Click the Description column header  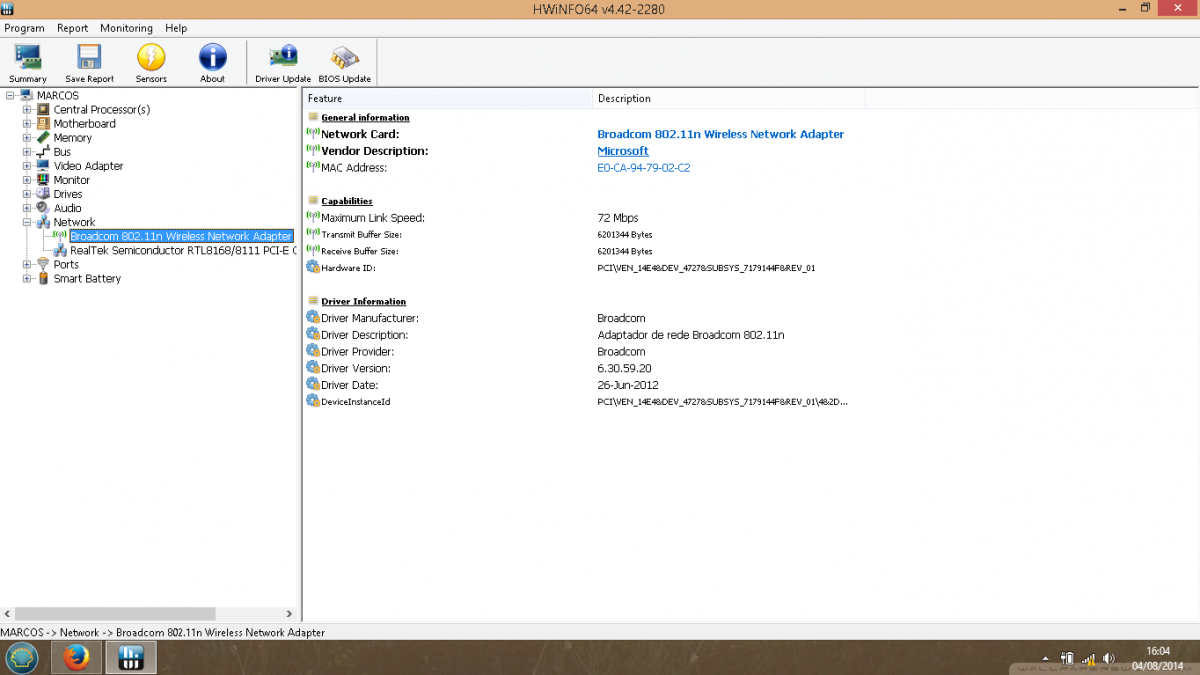pyautogui.click(x=729, y=98)
